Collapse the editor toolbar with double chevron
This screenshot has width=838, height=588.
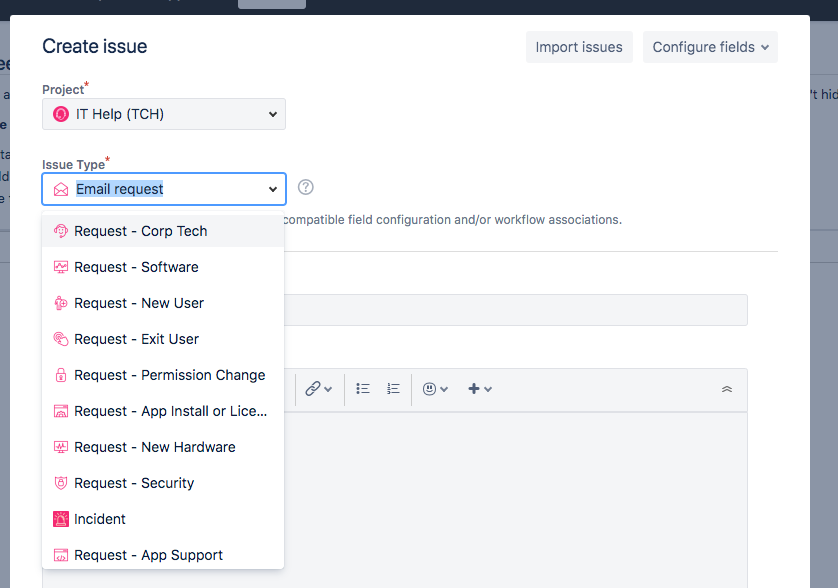(x=727, y=389)
